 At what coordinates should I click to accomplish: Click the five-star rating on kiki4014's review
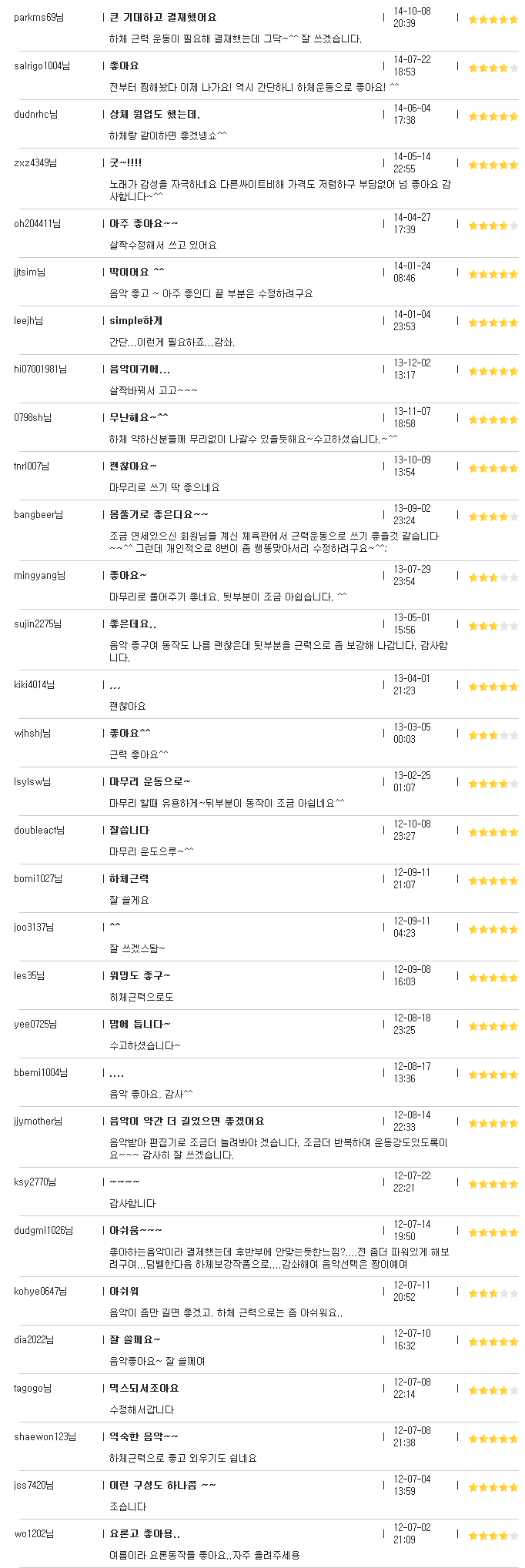[493, 687]
